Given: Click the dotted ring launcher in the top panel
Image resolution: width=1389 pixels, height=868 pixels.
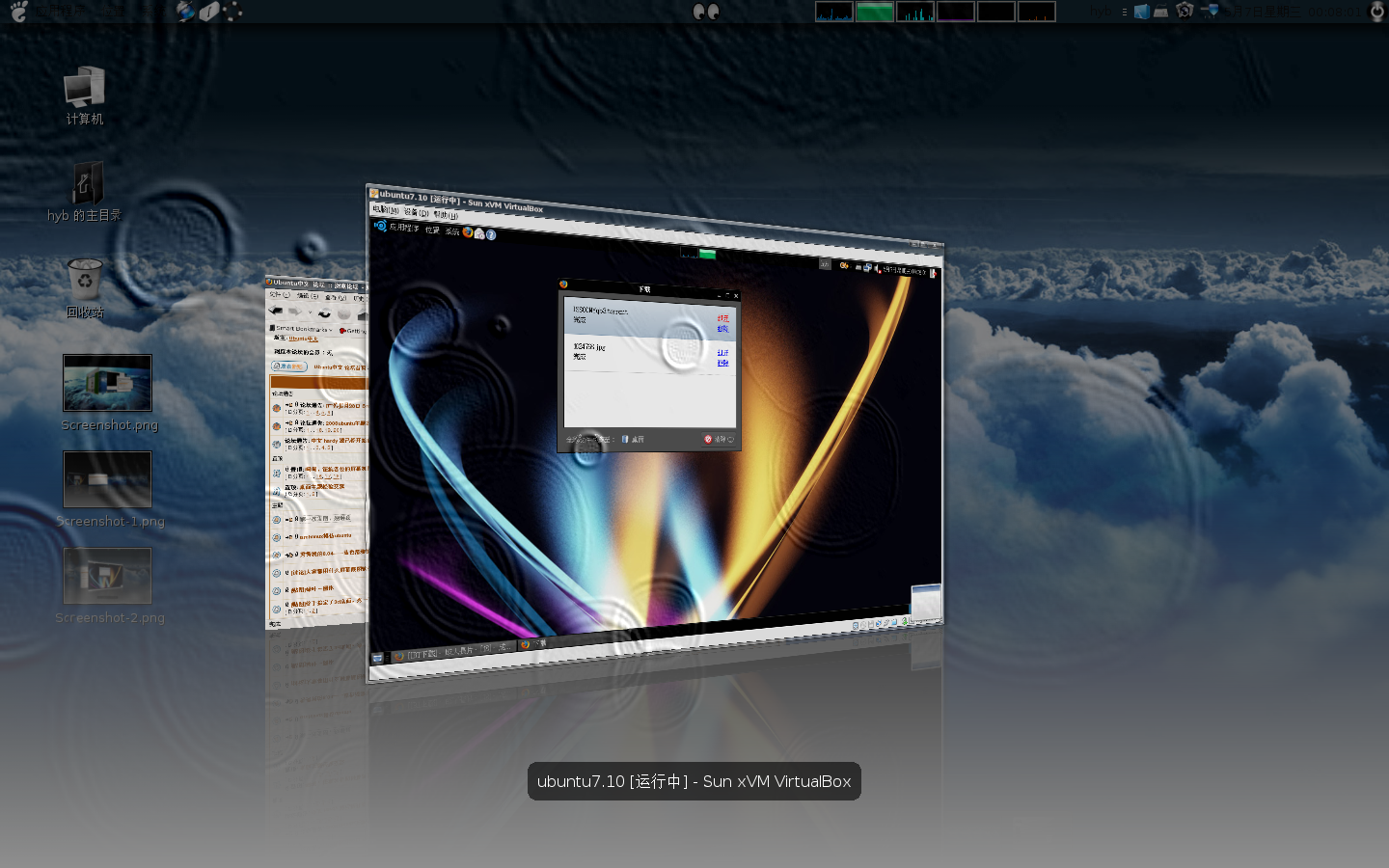Looking at the screenshot, I should [232, 12].
